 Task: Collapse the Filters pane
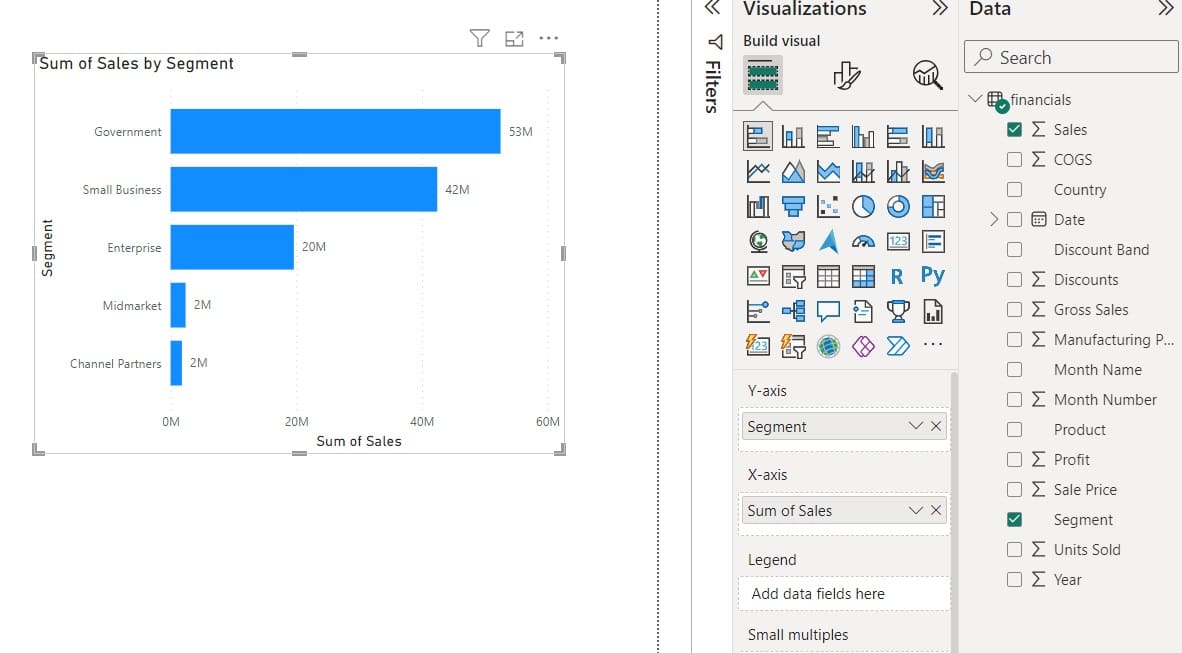pyautogui.click(x=712, y=9)
